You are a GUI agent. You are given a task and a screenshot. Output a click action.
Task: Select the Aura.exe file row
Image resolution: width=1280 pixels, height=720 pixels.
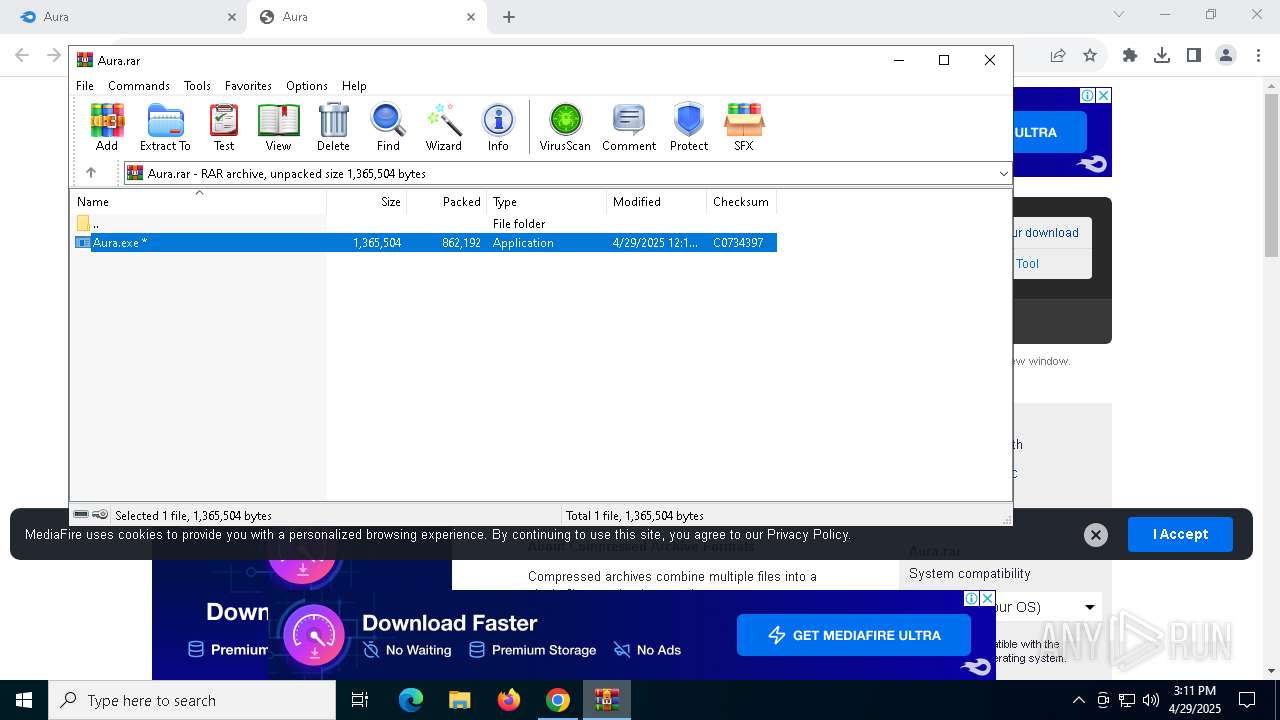[424, 243]
